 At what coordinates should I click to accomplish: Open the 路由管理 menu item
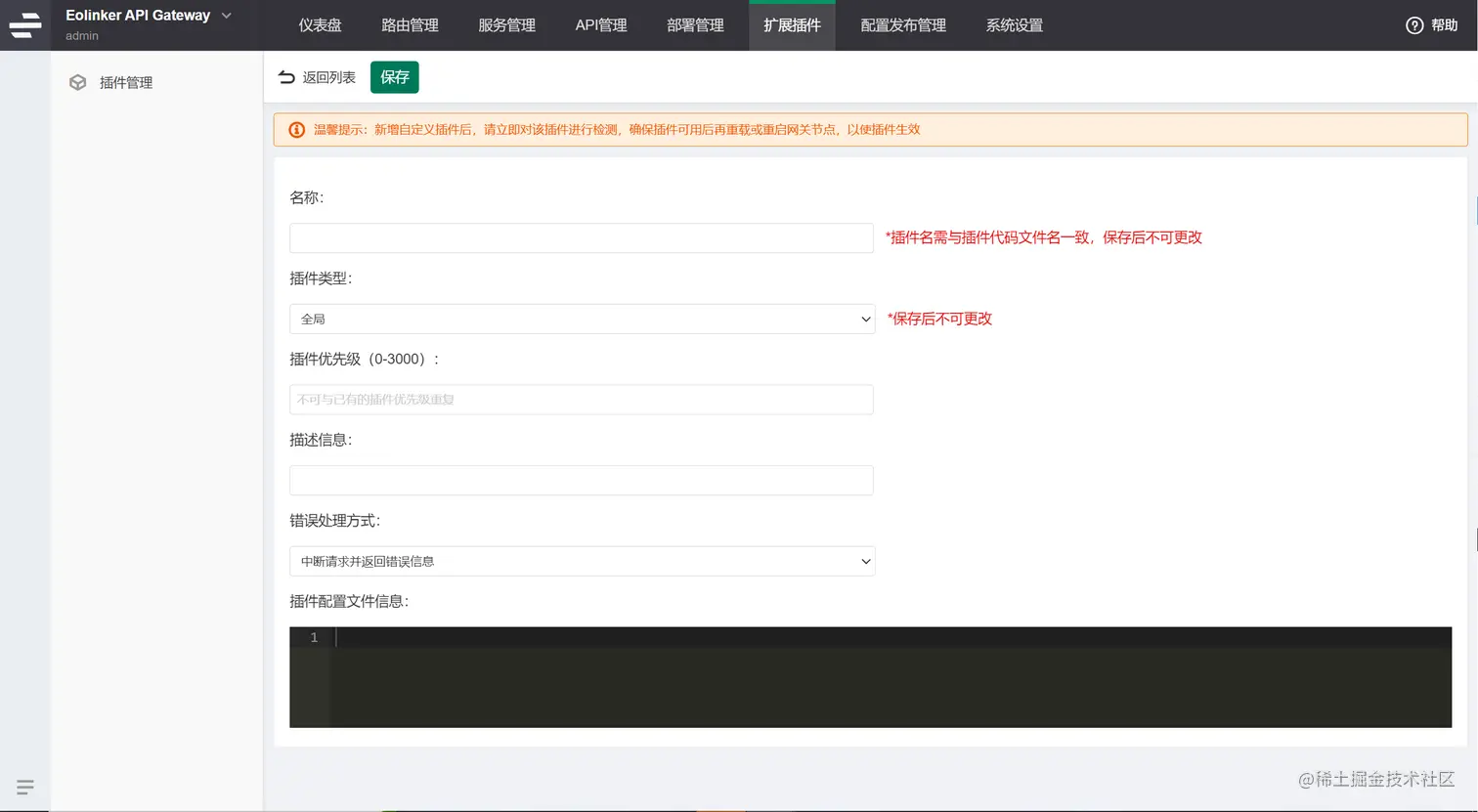pos(410,25)
